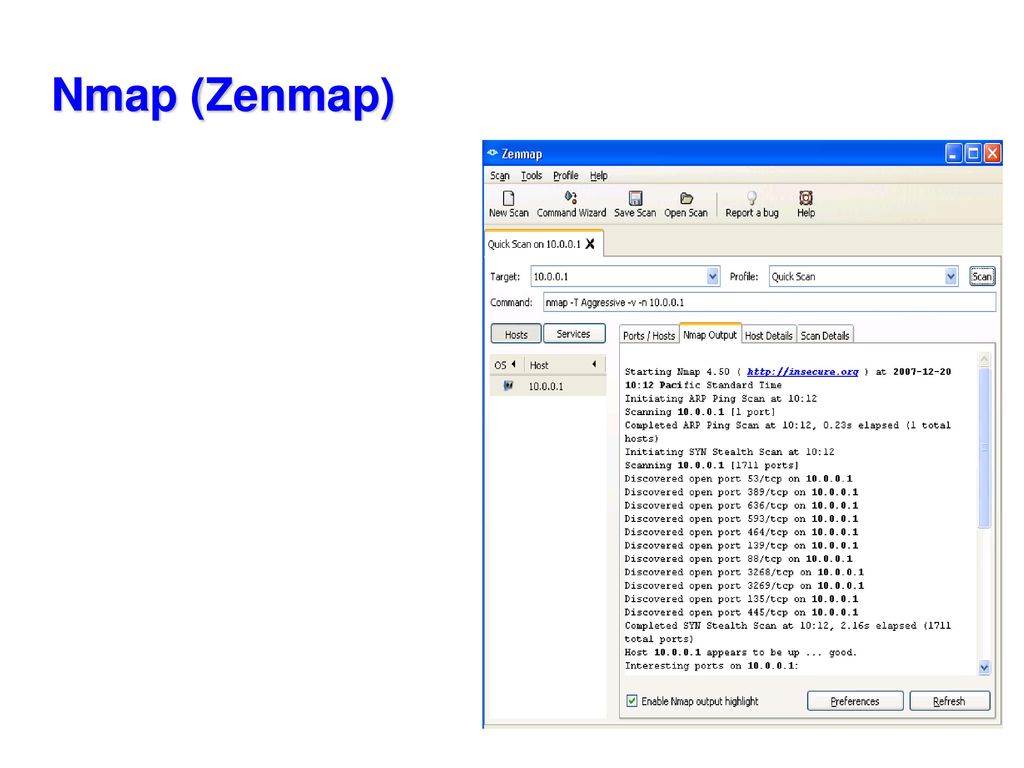Sort by the Host column header
The image size is (1024, 768).
pos(565,365)
